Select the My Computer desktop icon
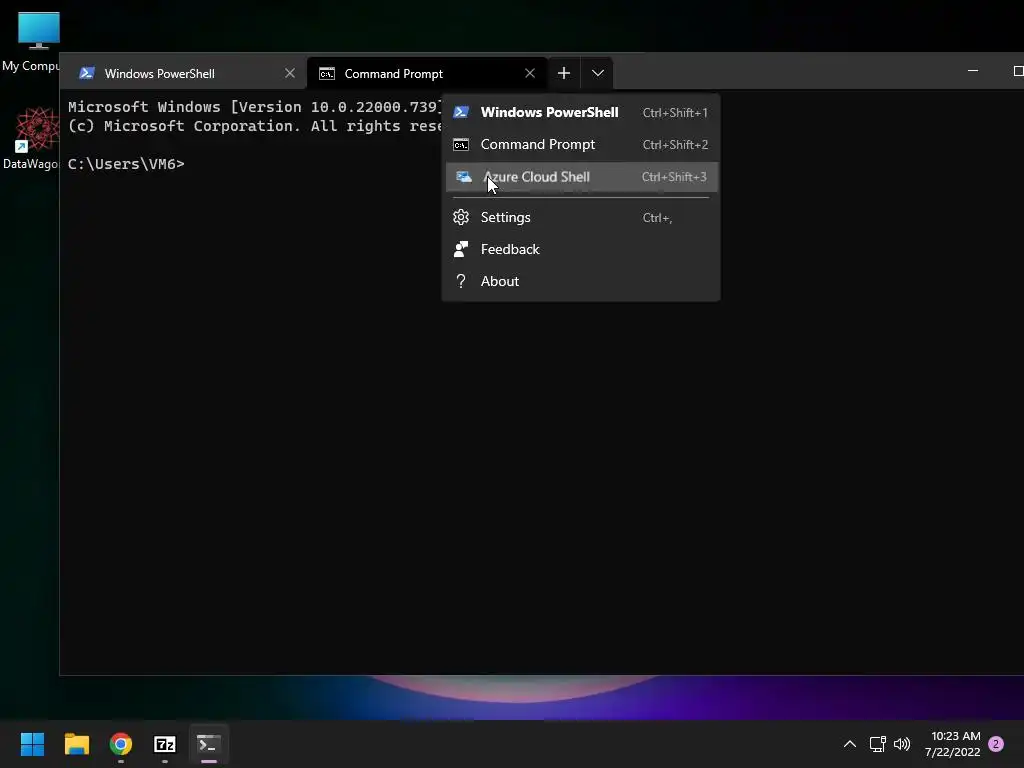This screenshot has width=1024, height=768. [x=31, y=42]
